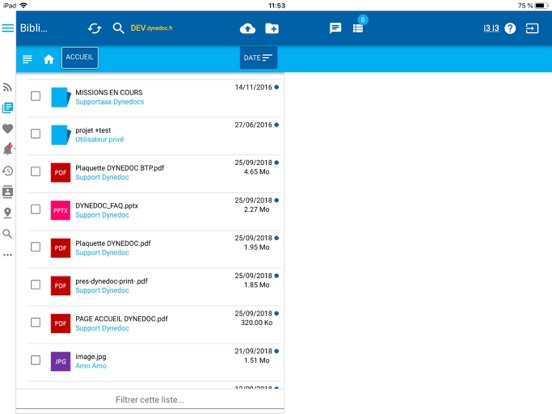Select the ACCUEIL breadcrumb button
This screenshot has width=552, height=414.
(80, 57)
